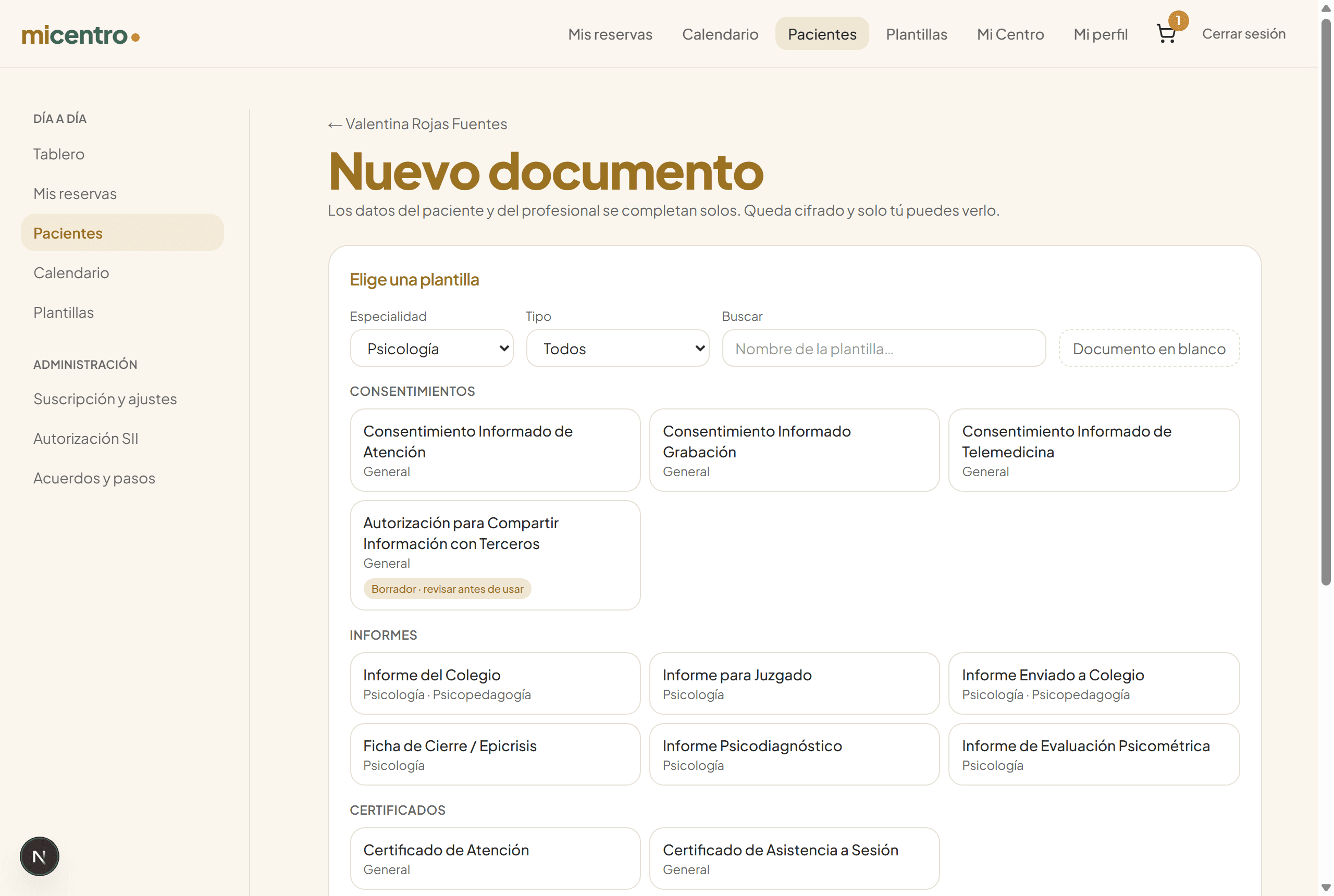The image size is (1334, 896).
Task: Open Mi perfil in top navigation
Action: 1100,34
